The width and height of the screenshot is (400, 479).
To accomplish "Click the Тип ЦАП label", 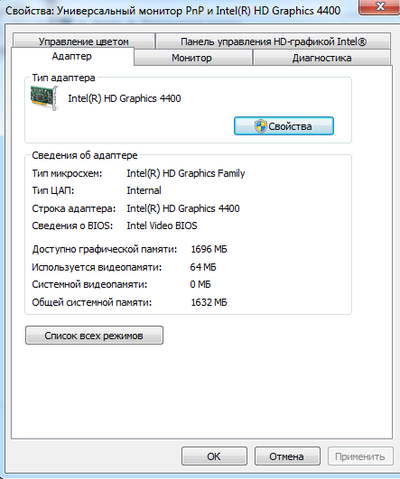I will pyautogui.click(x=53, y=191).
